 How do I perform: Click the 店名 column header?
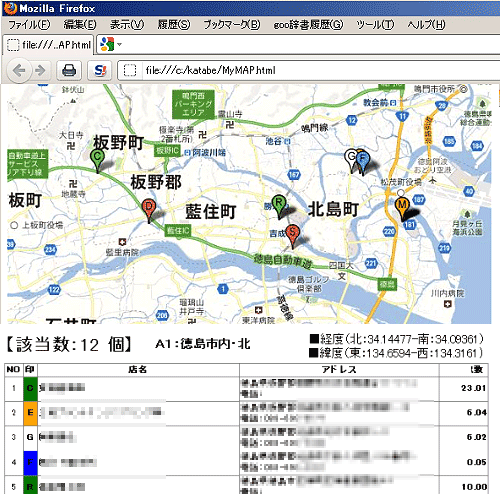[138, 370]
